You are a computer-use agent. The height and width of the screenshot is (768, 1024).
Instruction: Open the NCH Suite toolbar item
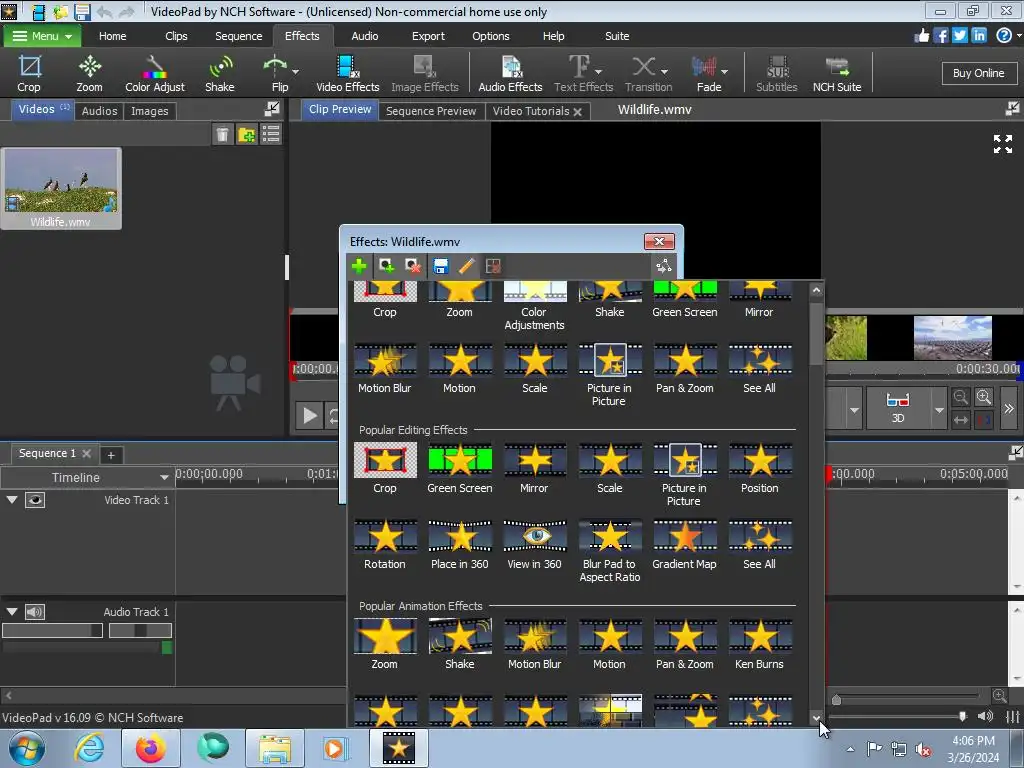point(837,73)
